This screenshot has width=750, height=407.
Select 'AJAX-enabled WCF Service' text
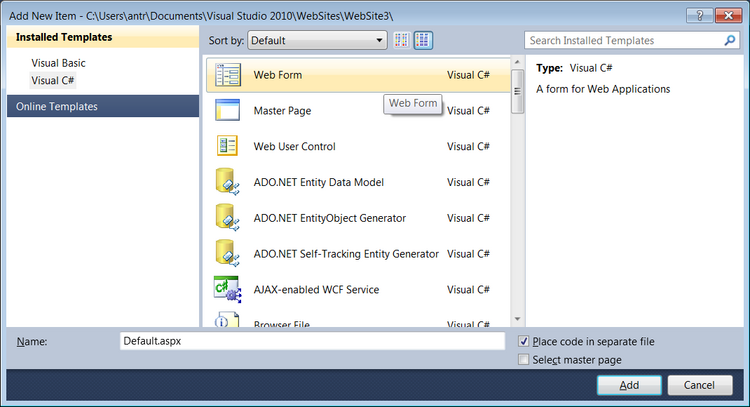point(316,290)
